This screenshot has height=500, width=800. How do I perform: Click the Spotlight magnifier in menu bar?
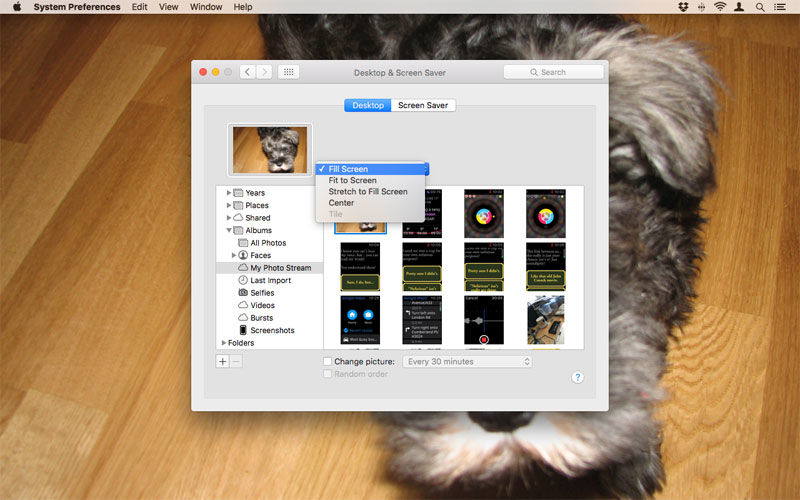pos(760,7)
